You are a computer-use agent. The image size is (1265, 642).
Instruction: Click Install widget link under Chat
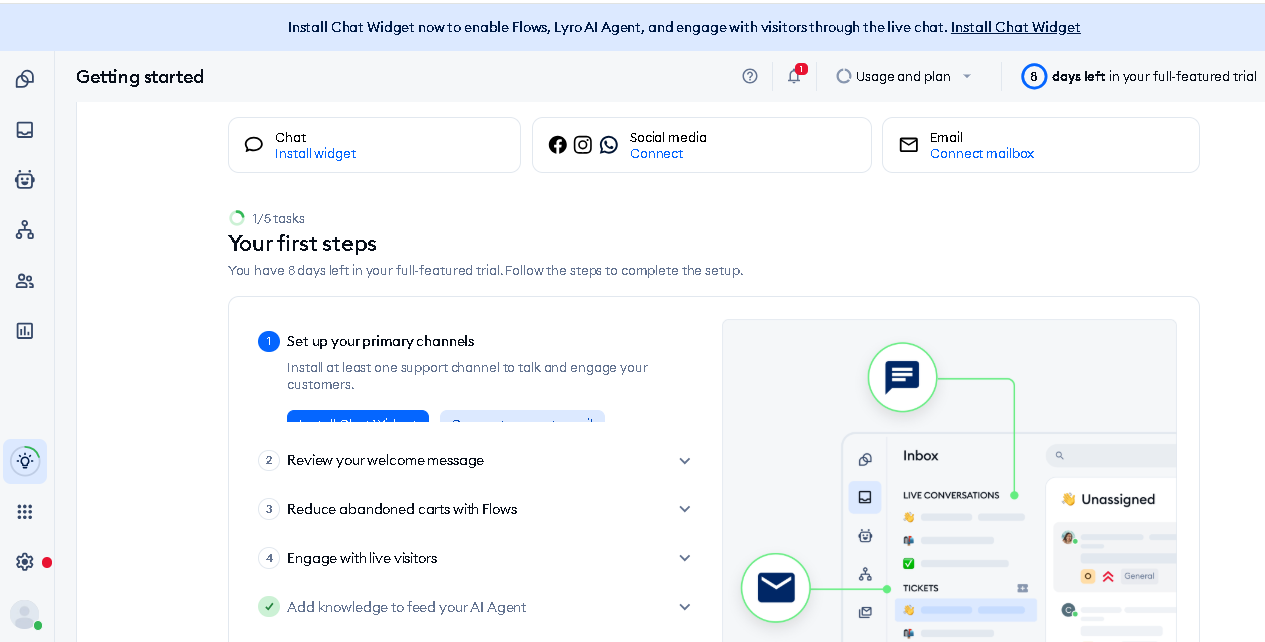pos(315,153)
